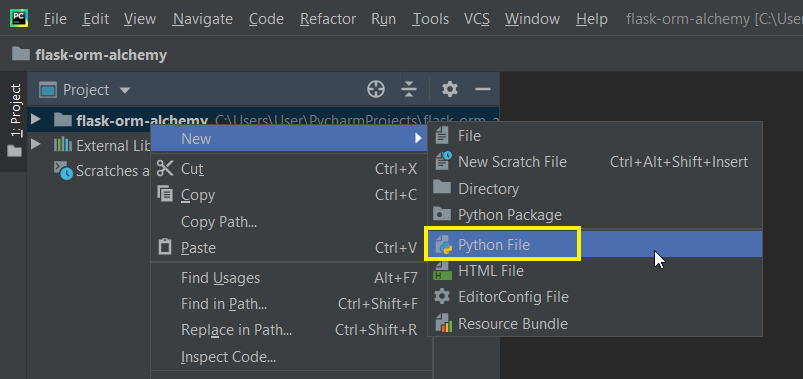Click the Directory folder icon in submenu

tap(442, 187)
